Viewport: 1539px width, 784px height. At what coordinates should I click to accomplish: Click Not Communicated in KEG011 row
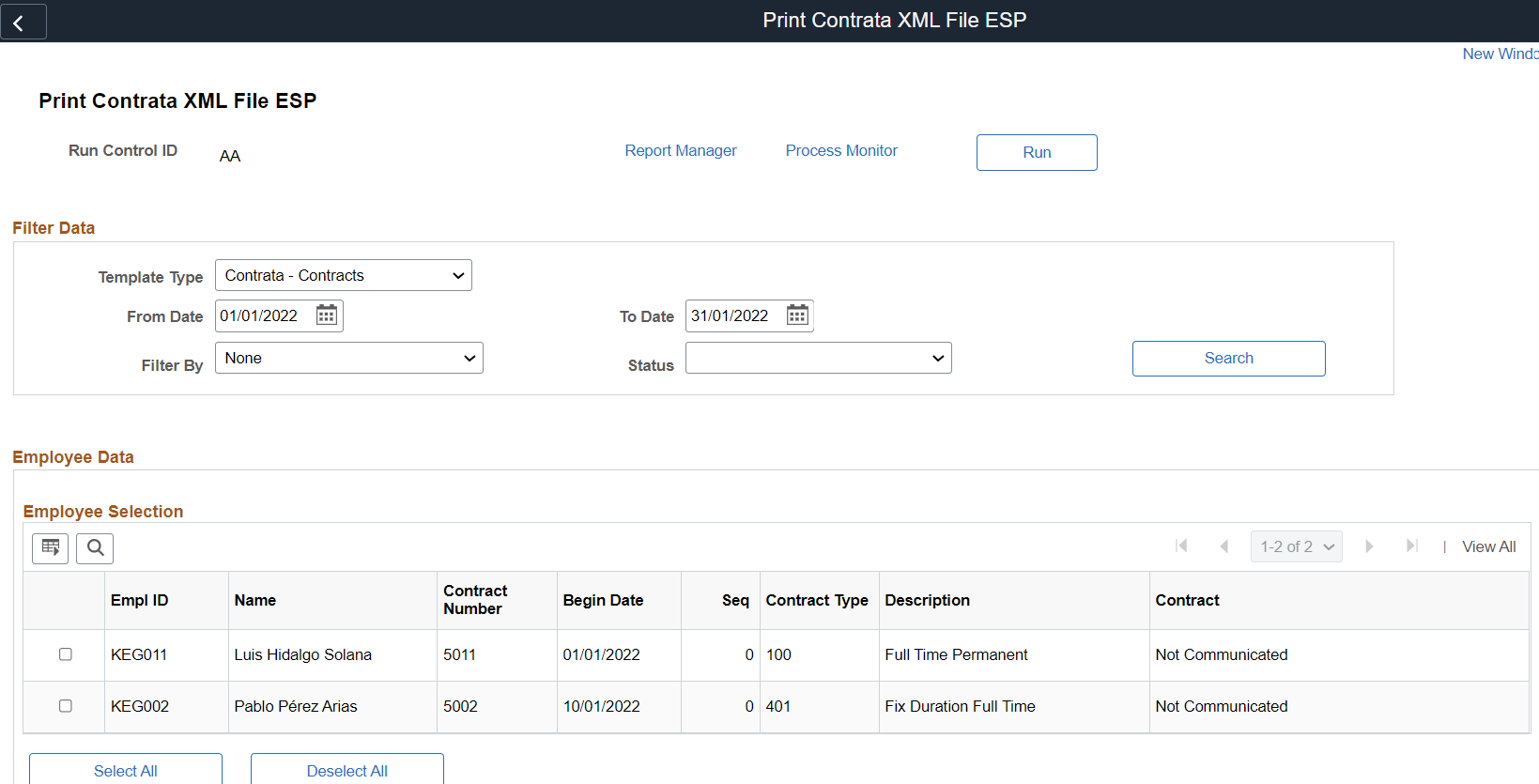pyautogui.click(x=1222, y=654)
